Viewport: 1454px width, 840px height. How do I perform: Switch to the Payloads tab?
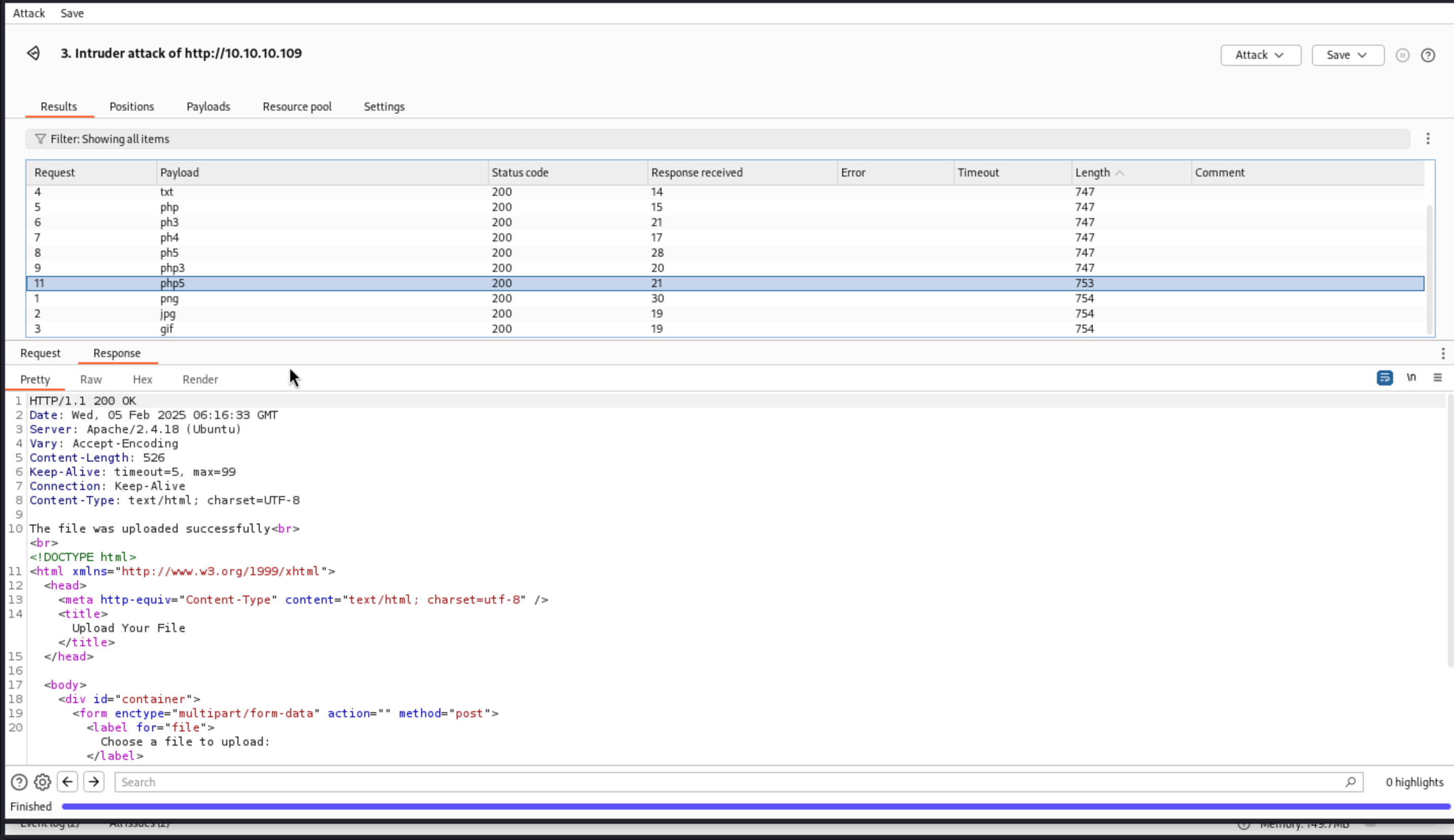(209, 107)
